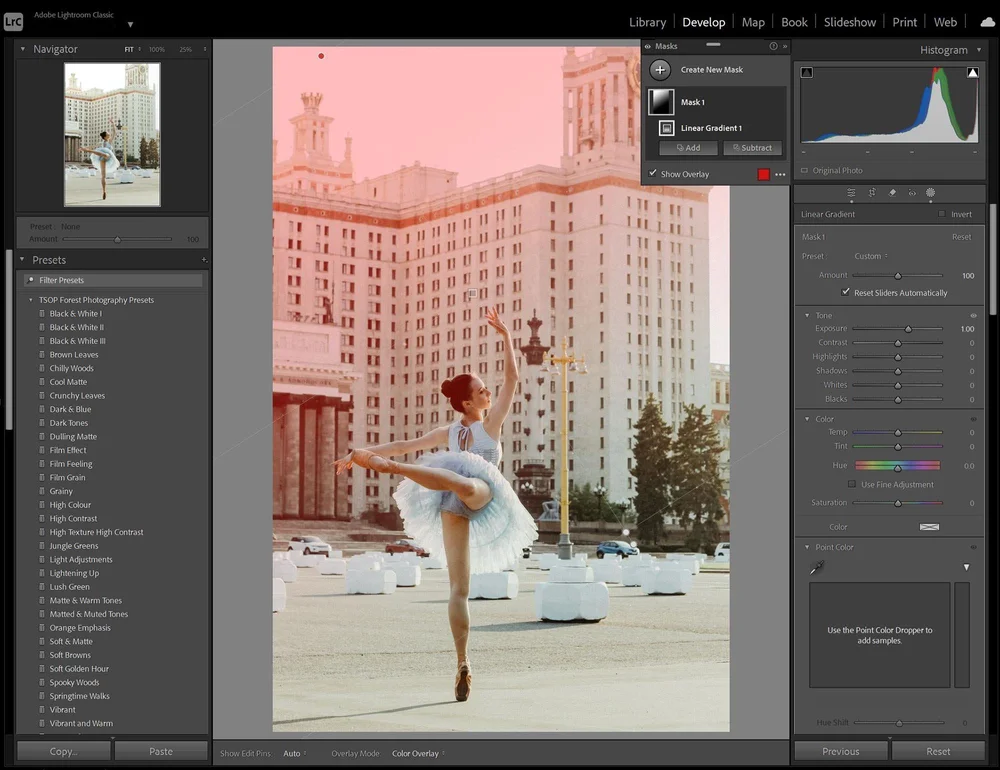Open the Slideshow module tab

pyautogui.click(x=851, y=22)
